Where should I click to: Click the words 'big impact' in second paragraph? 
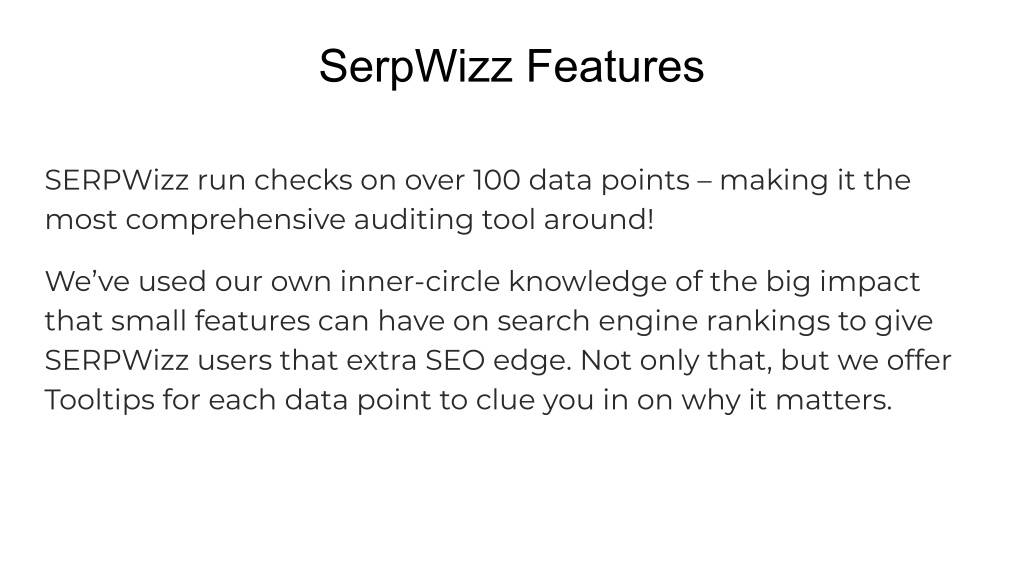point(842,281)
